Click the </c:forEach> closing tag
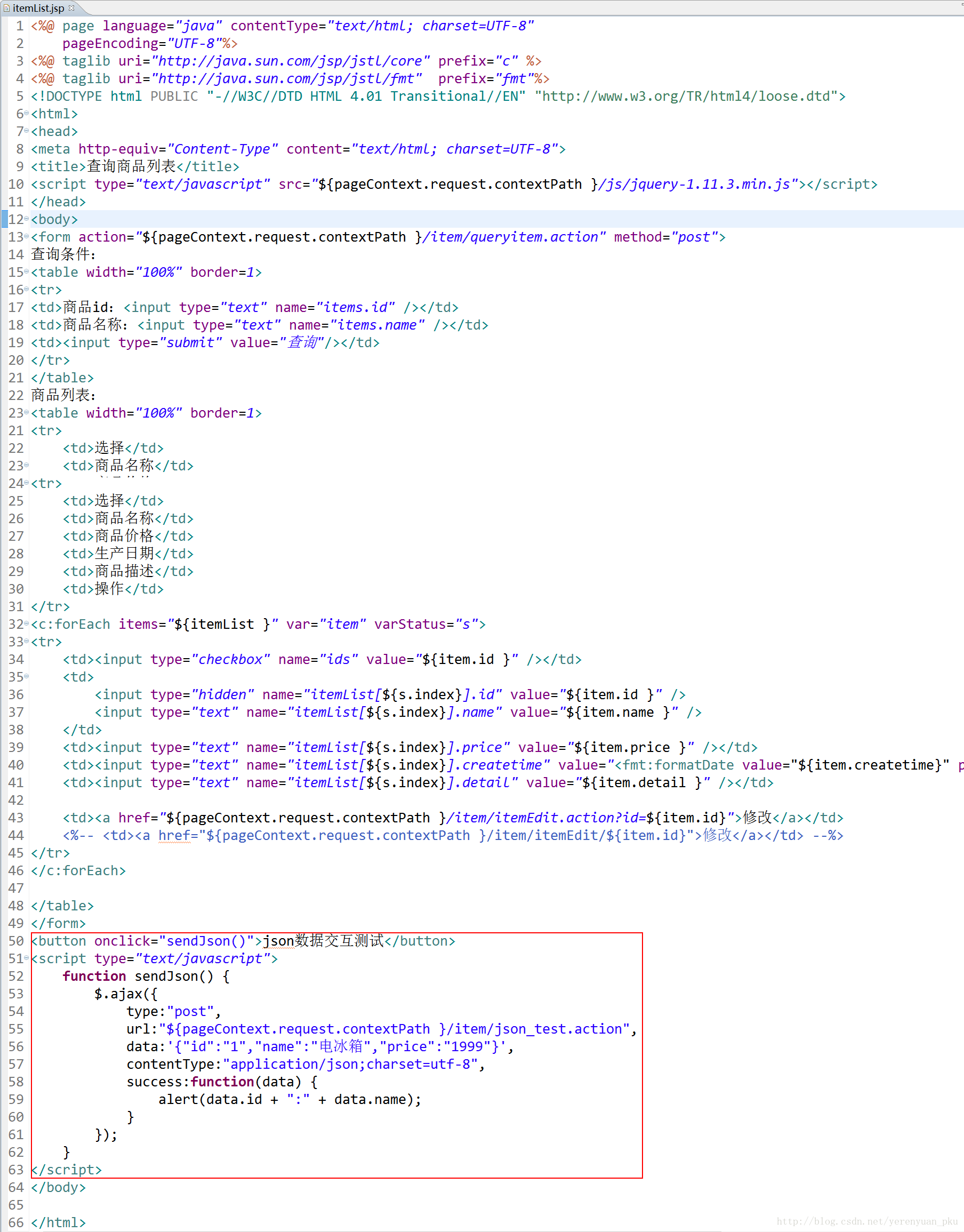Viewport: 964px width, 1232px height. tap(78, 870)
